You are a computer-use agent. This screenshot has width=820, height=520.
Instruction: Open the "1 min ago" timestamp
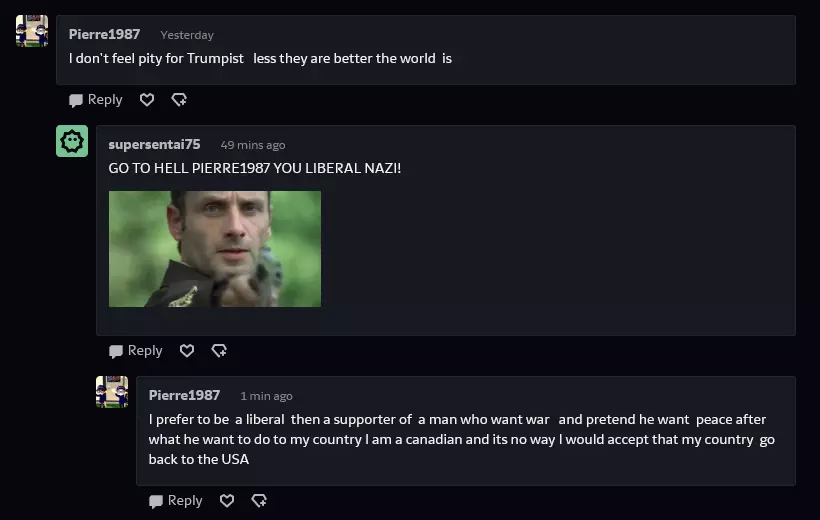(x=266, y=396)
